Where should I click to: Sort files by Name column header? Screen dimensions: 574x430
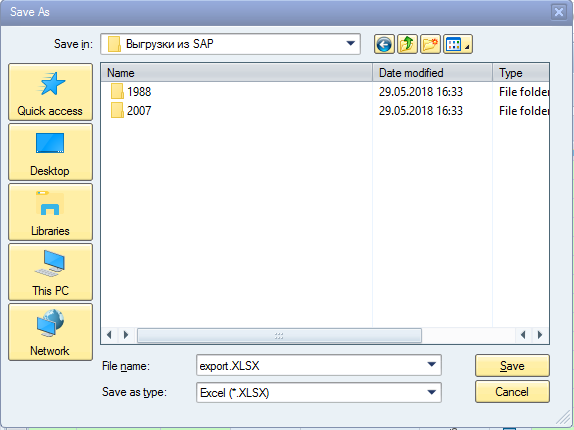point(237,73)
